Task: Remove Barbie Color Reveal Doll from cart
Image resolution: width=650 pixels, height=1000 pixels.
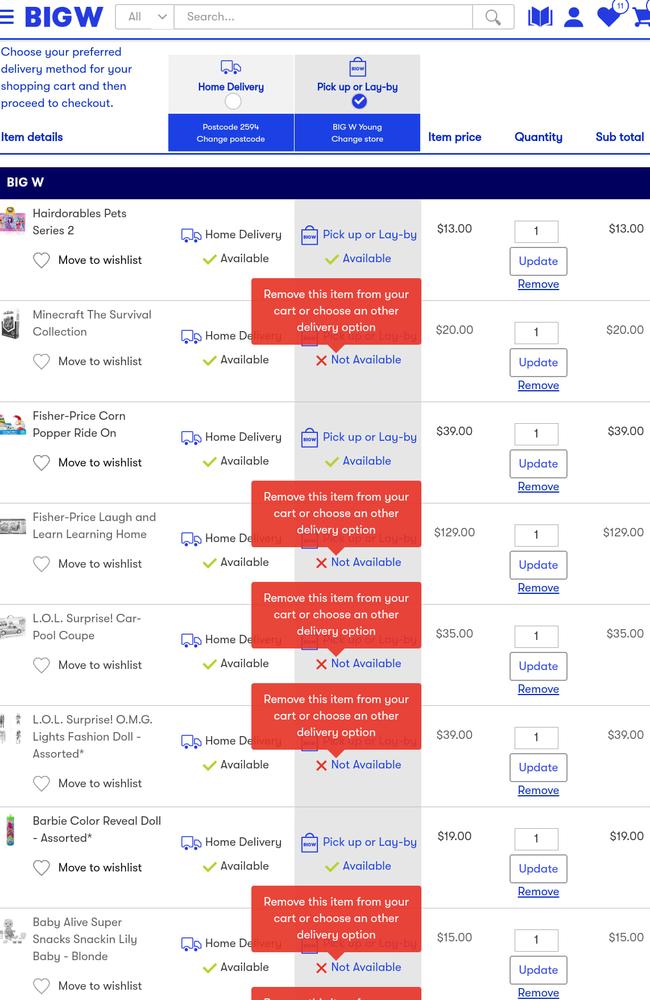Action: pos(538,892)
